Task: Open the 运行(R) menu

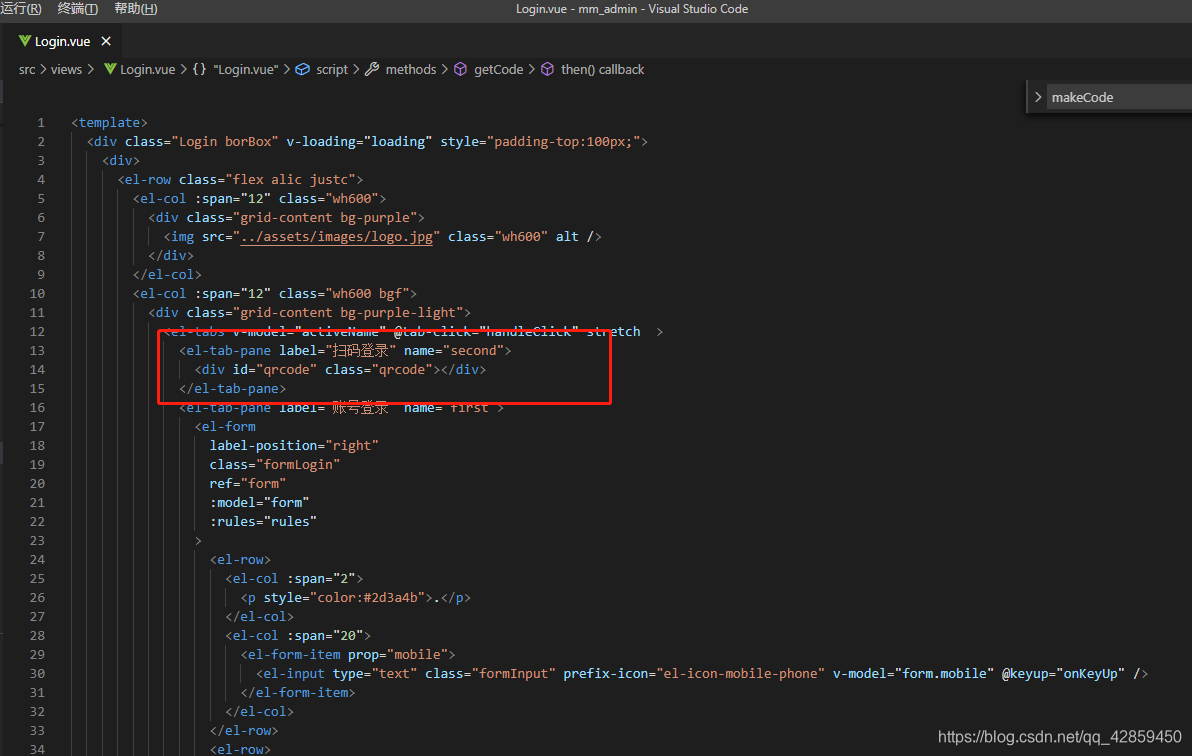Action: [x=20, y=8]
